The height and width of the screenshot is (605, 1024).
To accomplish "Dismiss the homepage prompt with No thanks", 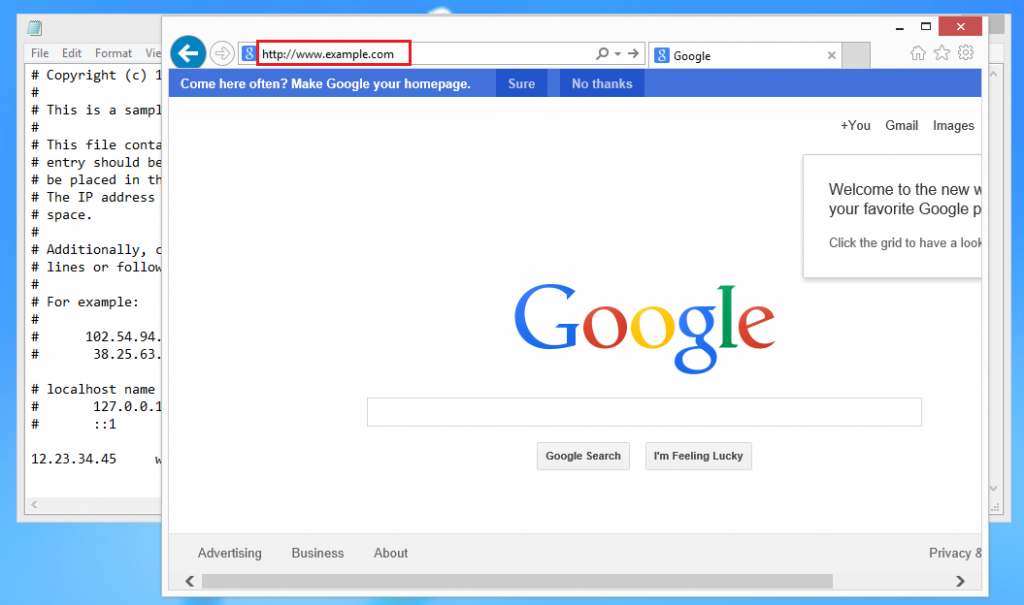I will point(601,84).
